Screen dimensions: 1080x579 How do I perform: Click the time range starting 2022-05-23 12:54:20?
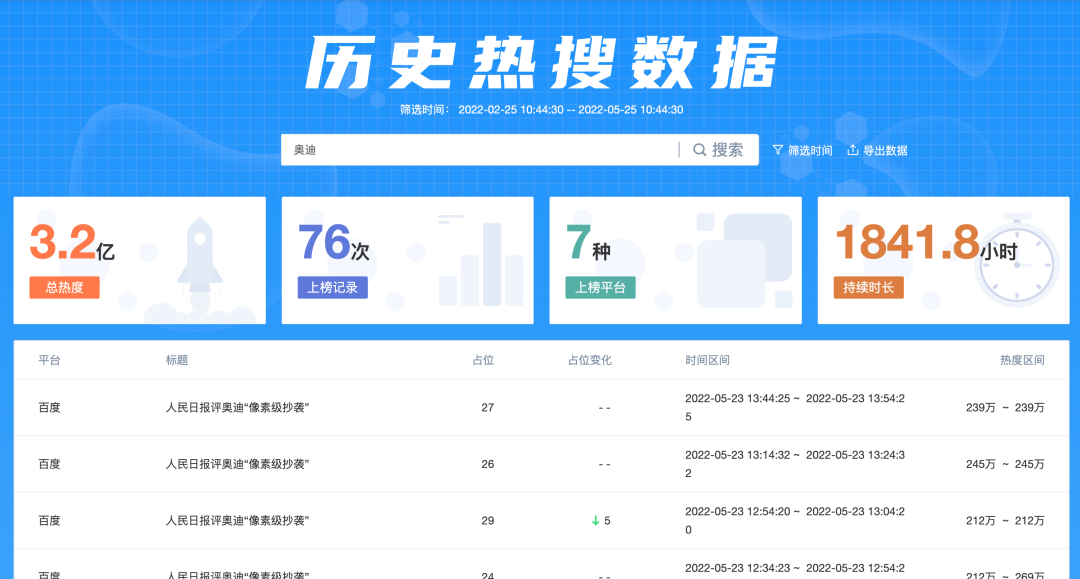click(x=795, y=520)
